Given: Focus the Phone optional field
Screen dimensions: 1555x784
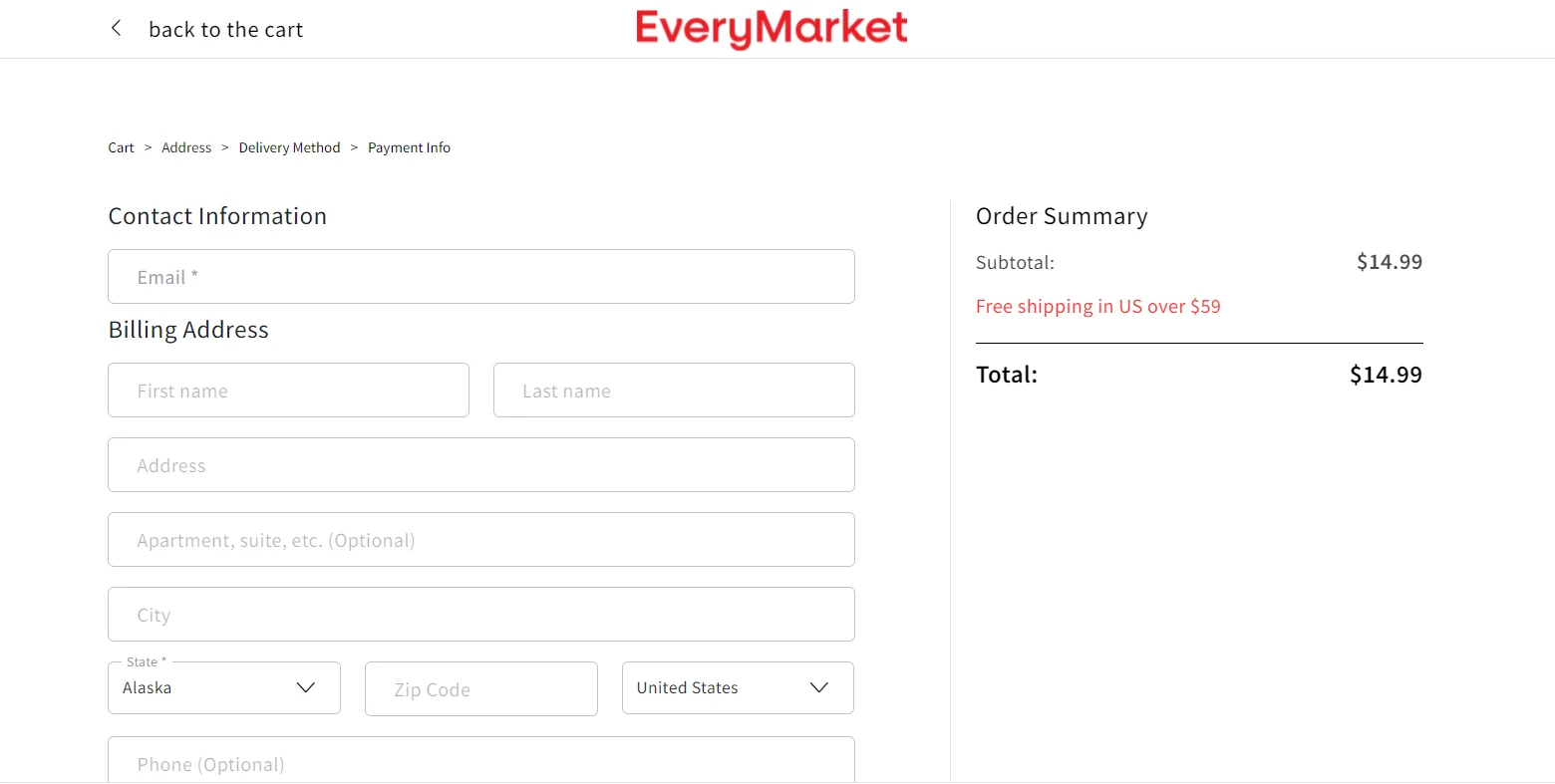Looking at the screenshot, I should pos(481,760).
